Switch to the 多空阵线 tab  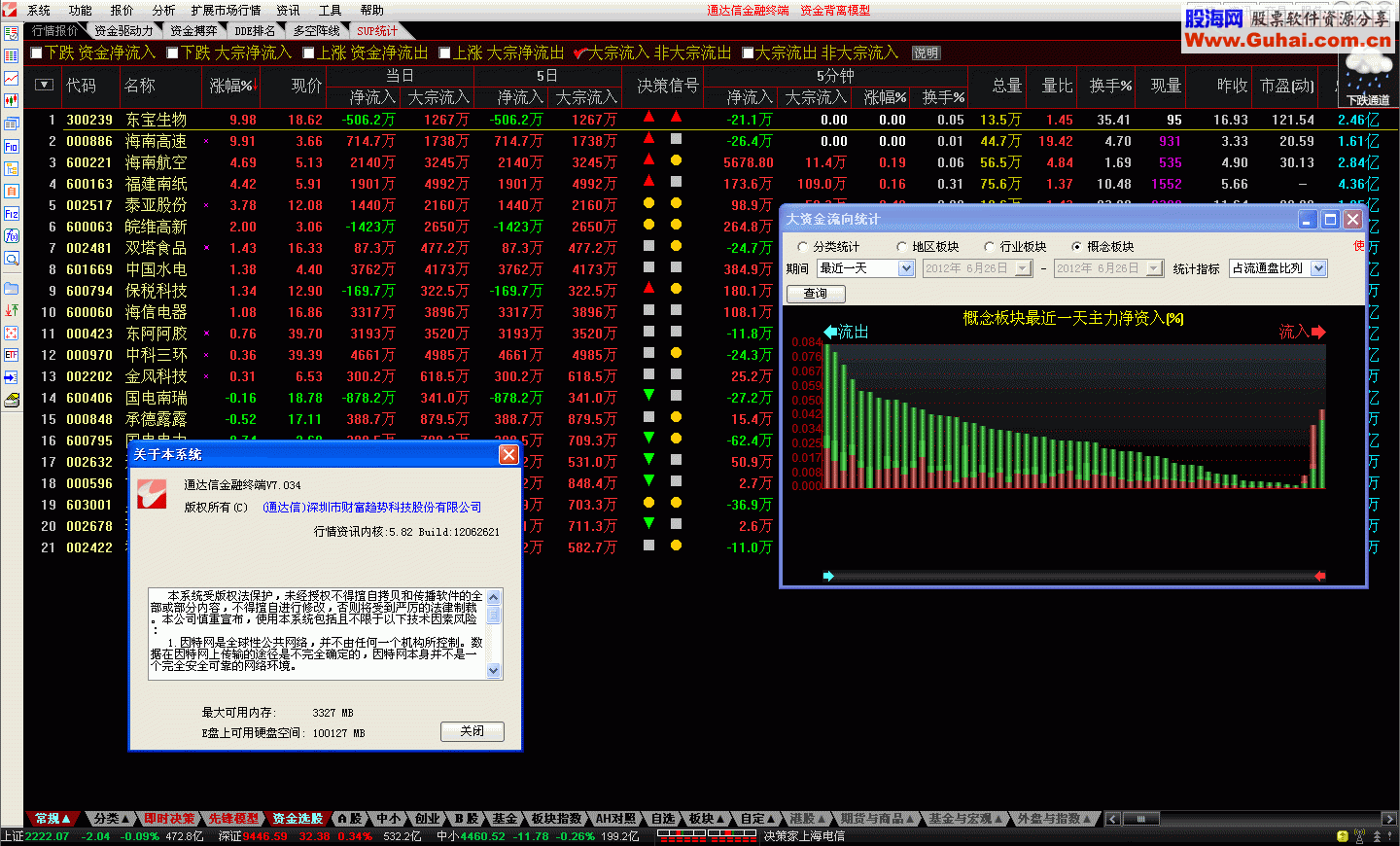[317, 31]
